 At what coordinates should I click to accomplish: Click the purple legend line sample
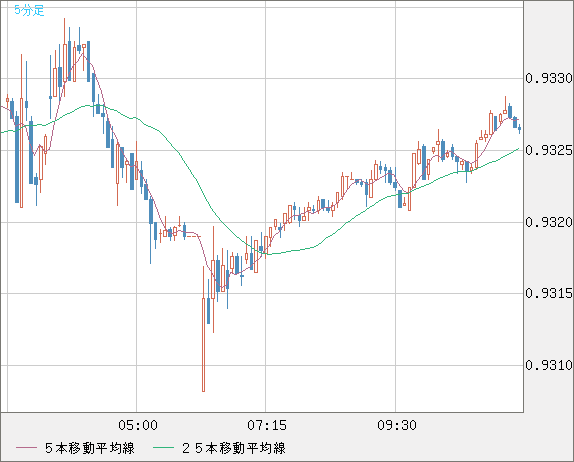pyautogui.click(x=27, y=448)
